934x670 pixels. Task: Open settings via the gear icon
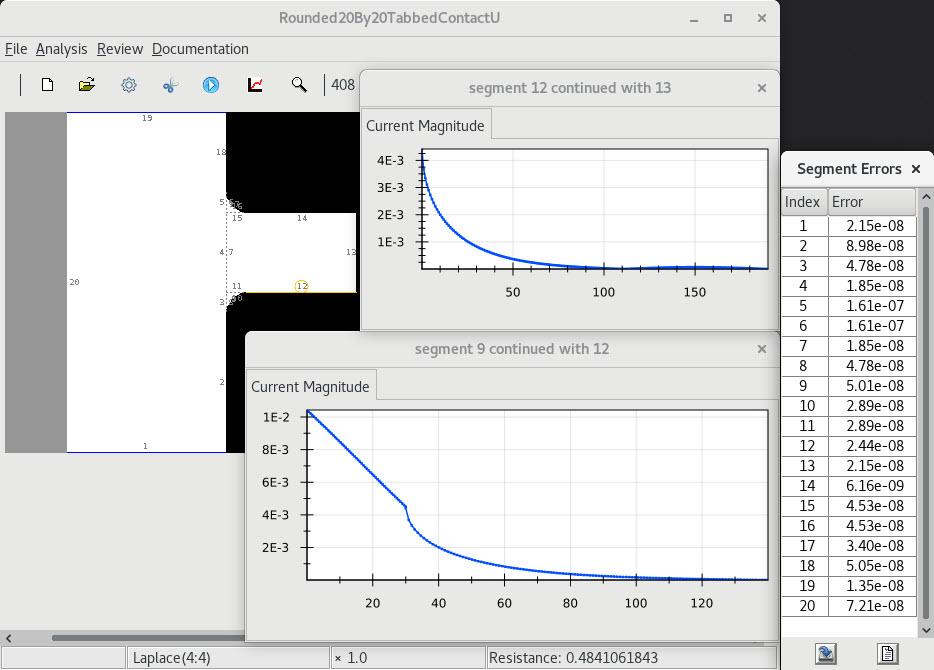(129, 85)
